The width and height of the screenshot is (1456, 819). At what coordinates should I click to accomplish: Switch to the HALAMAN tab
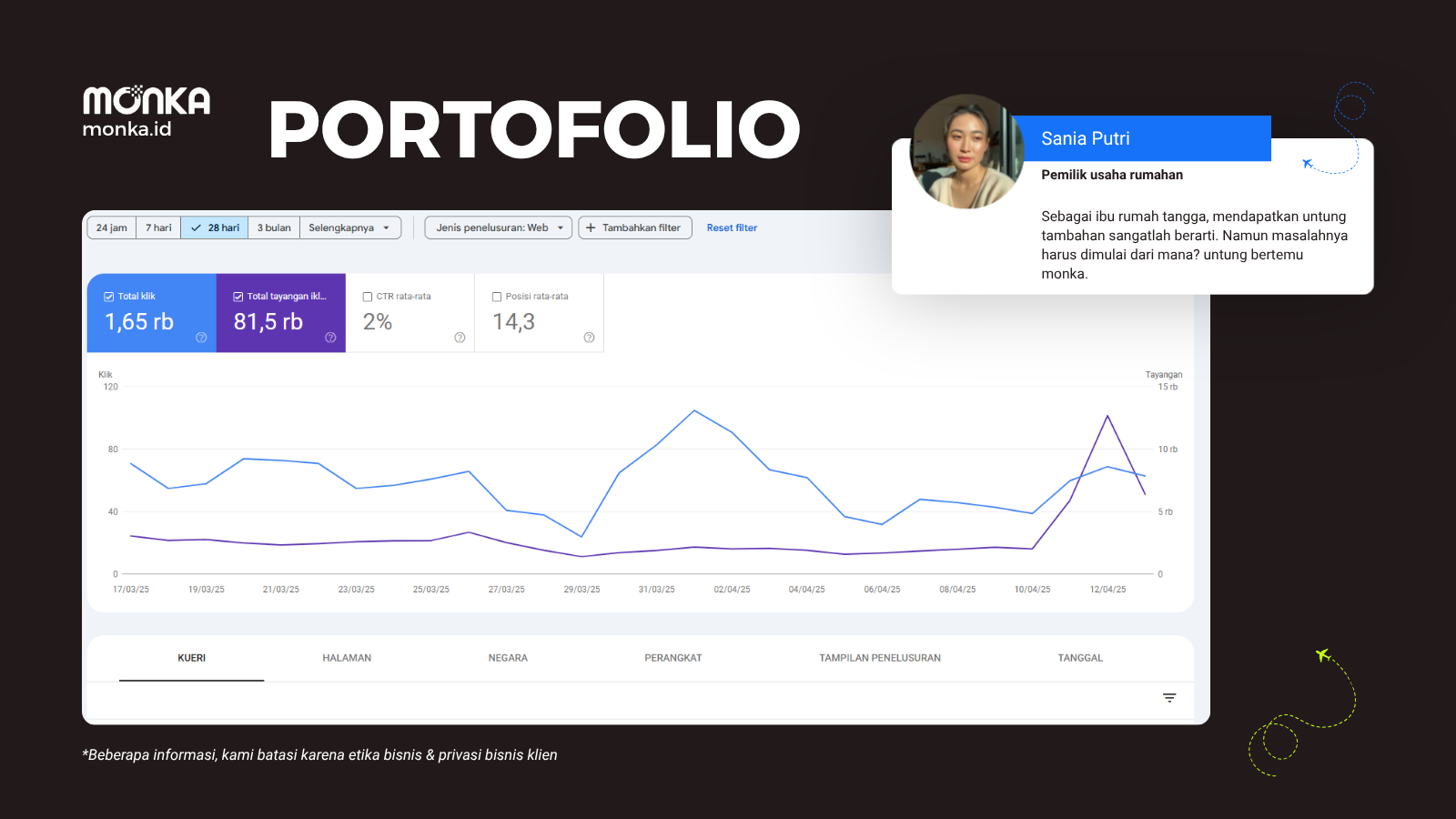(x=347, y=658)
